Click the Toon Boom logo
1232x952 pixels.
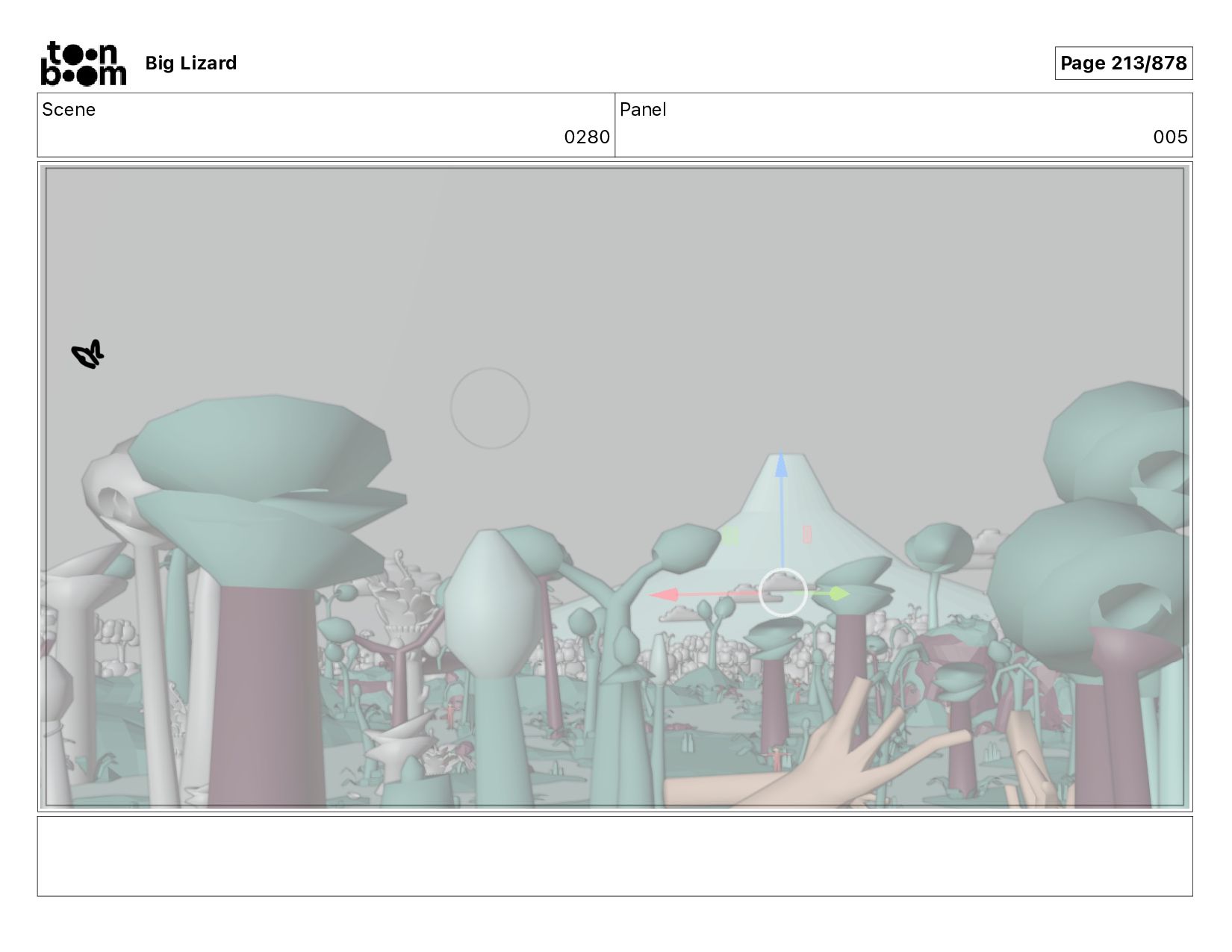point(83,63)
